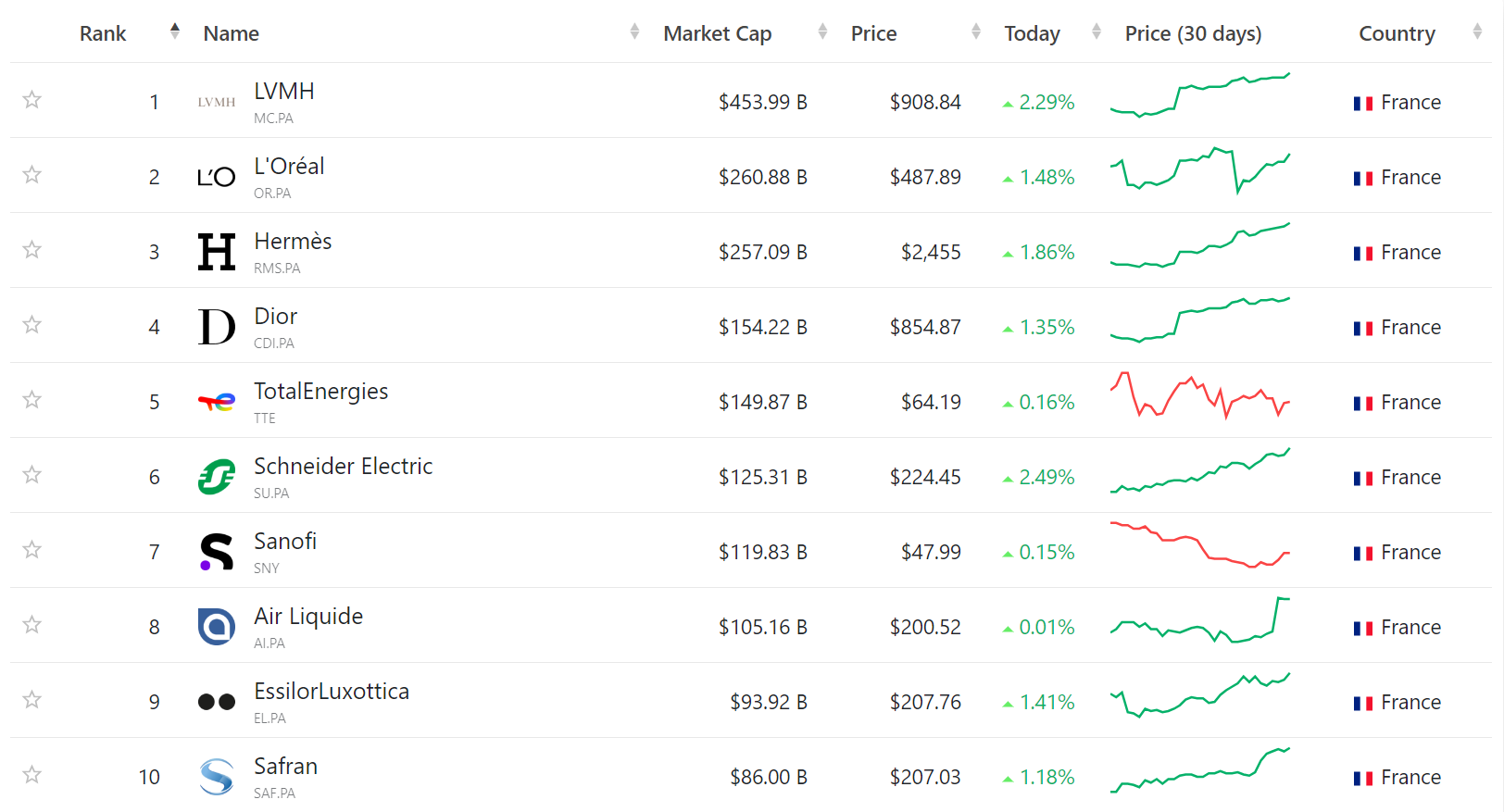This screenshot has width=1504, height=812.
Task: Click the Air Liquide blue logo
Action: pyautogui.click(x=217, y=627)
